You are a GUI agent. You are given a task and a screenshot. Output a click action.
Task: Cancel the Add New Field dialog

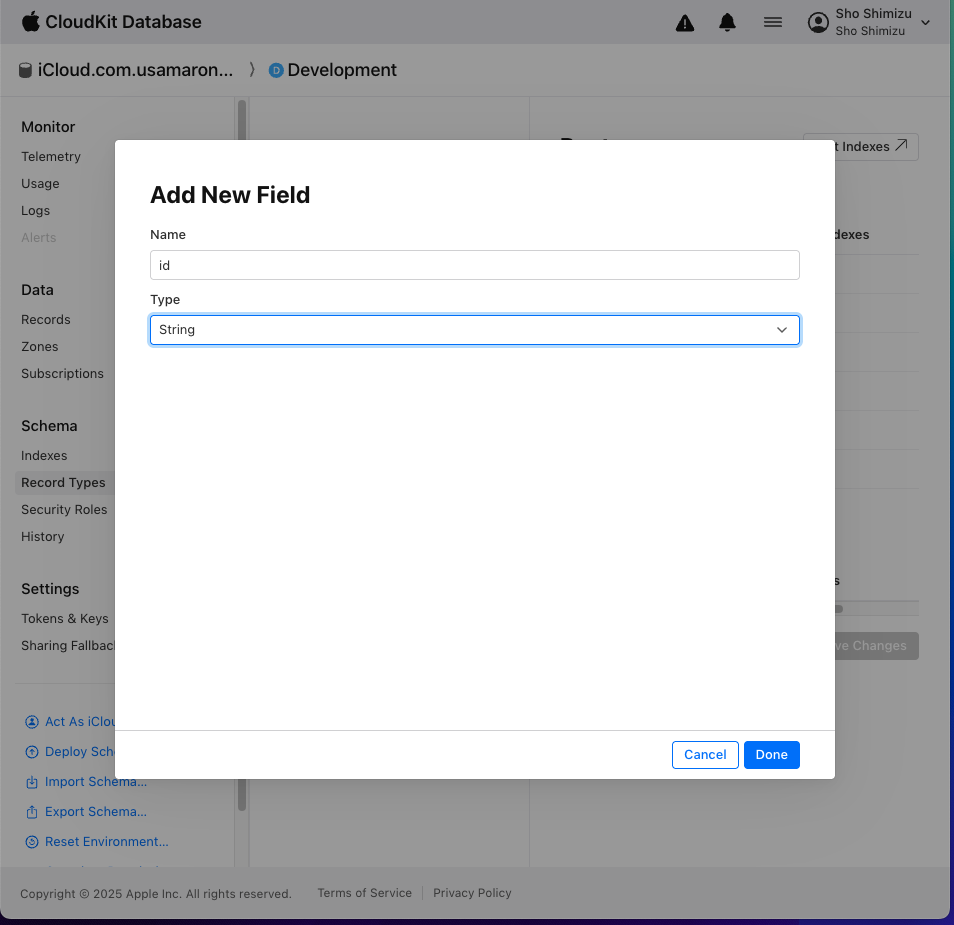click(x=705, y=755)
